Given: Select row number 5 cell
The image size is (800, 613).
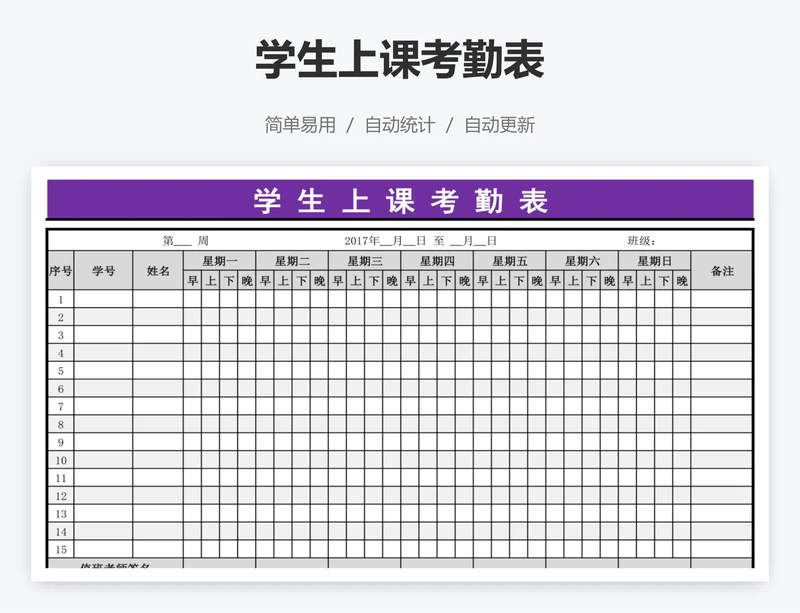Looking at the screenshot, I should (x=61, y=371).
